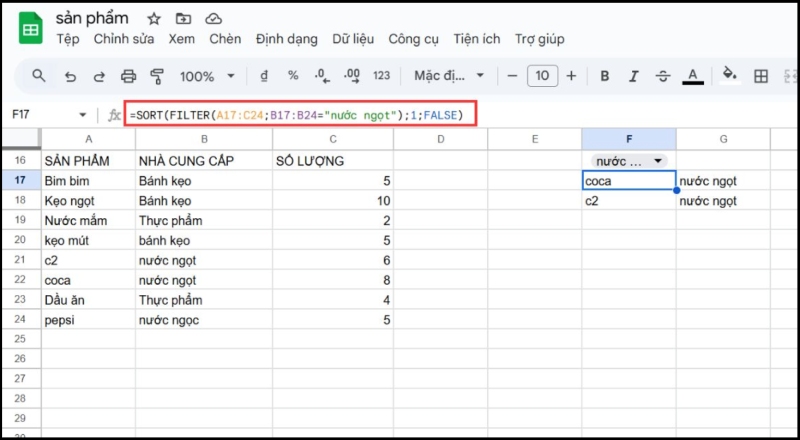Click cell c2 in column F
Screen dimensions: 800x440
point(629,201)
